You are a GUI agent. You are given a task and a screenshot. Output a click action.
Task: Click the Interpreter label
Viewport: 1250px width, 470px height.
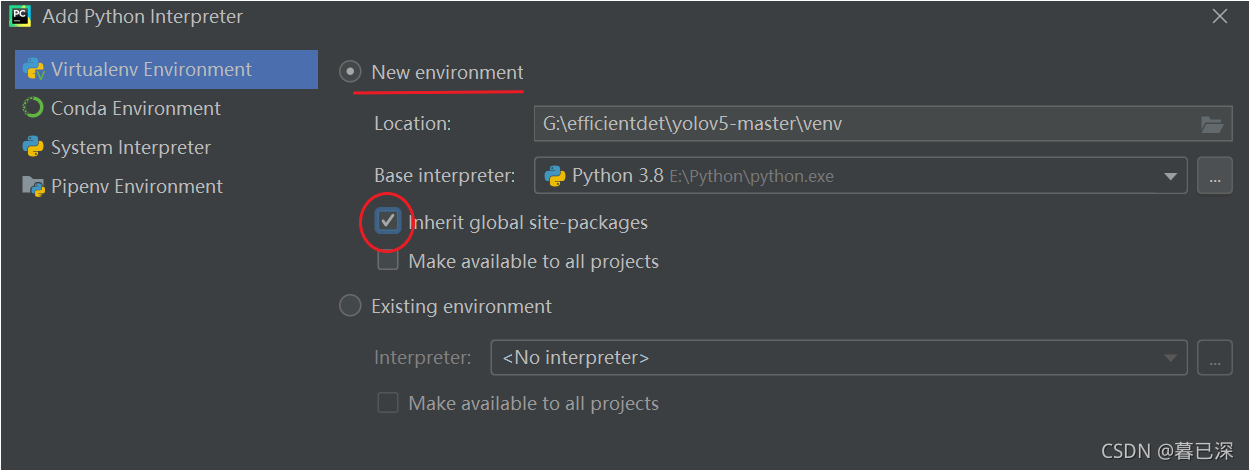(x=422, y=357)
